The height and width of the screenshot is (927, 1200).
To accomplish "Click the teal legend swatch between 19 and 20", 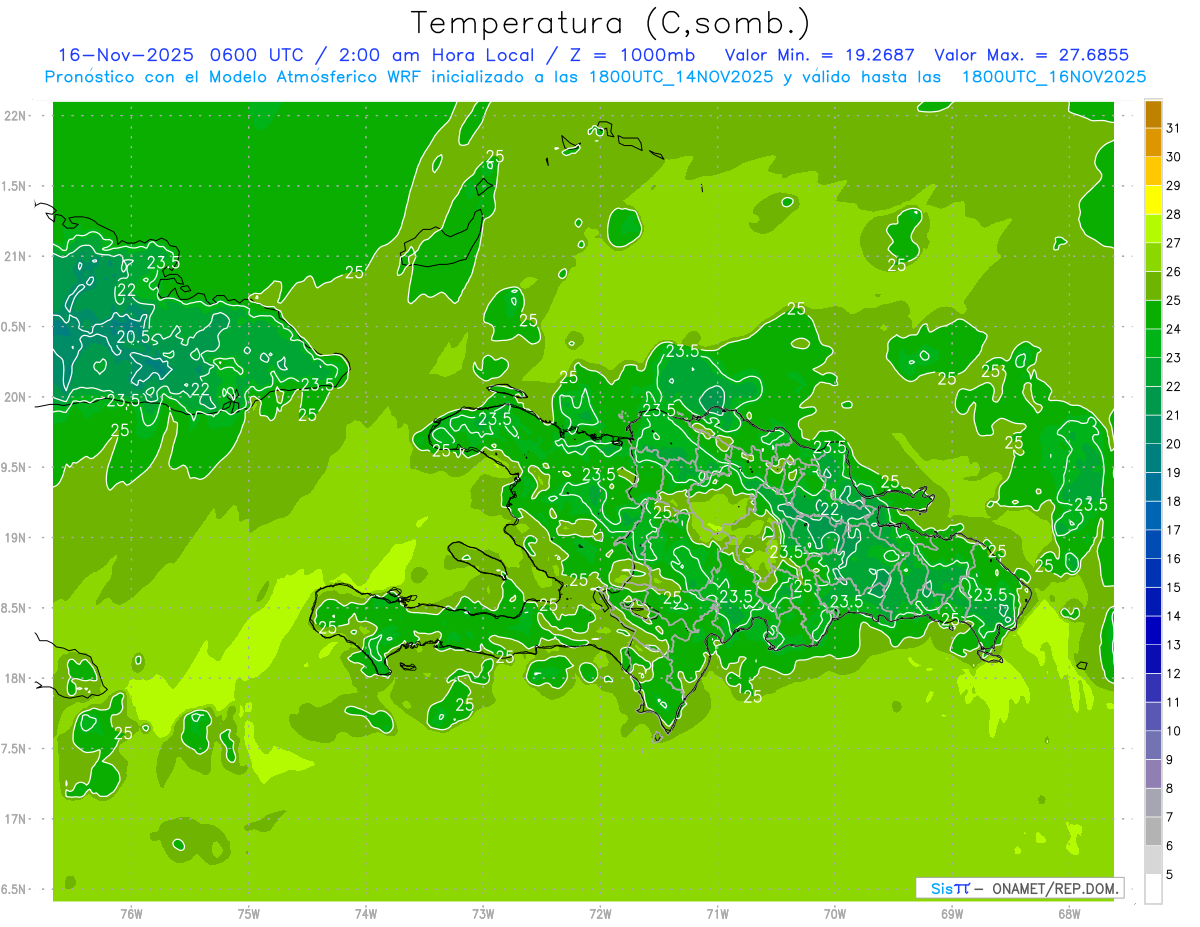I will tap(1153, 458).
